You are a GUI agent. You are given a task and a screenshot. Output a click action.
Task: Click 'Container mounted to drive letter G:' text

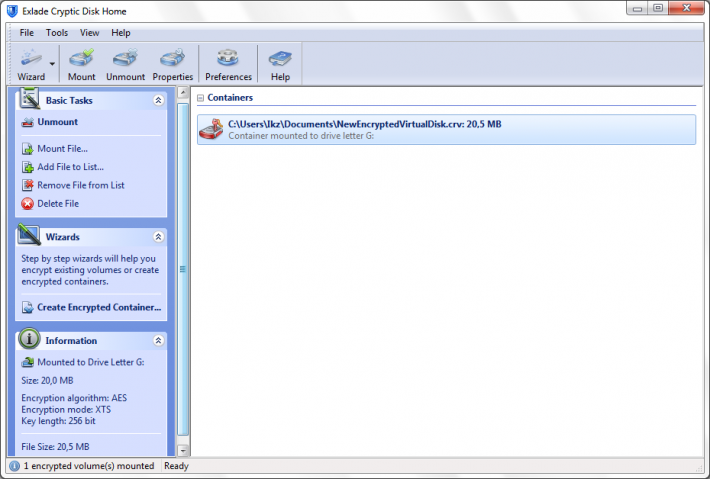[301, 136]
